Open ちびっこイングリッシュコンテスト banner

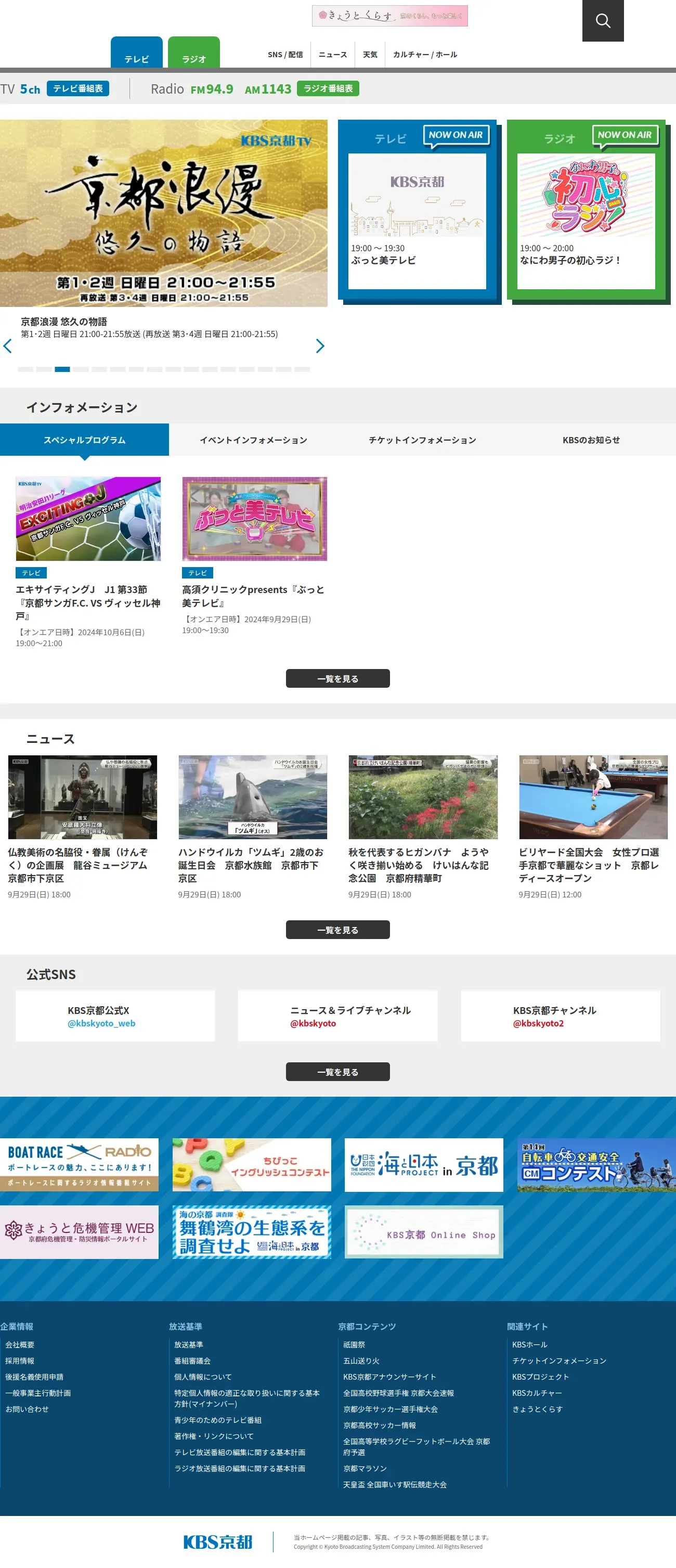pyautogui.click(x=252, y=1164)
